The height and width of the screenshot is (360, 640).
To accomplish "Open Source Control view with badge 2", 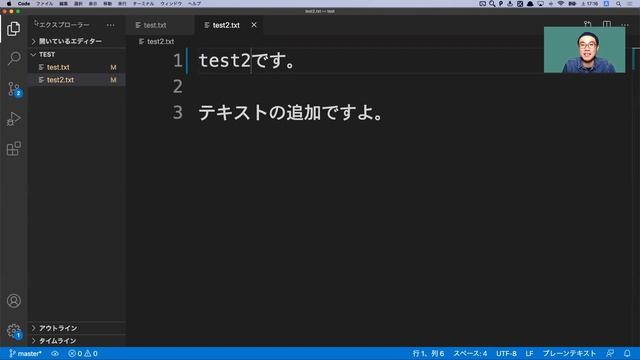I will [15, 89].
